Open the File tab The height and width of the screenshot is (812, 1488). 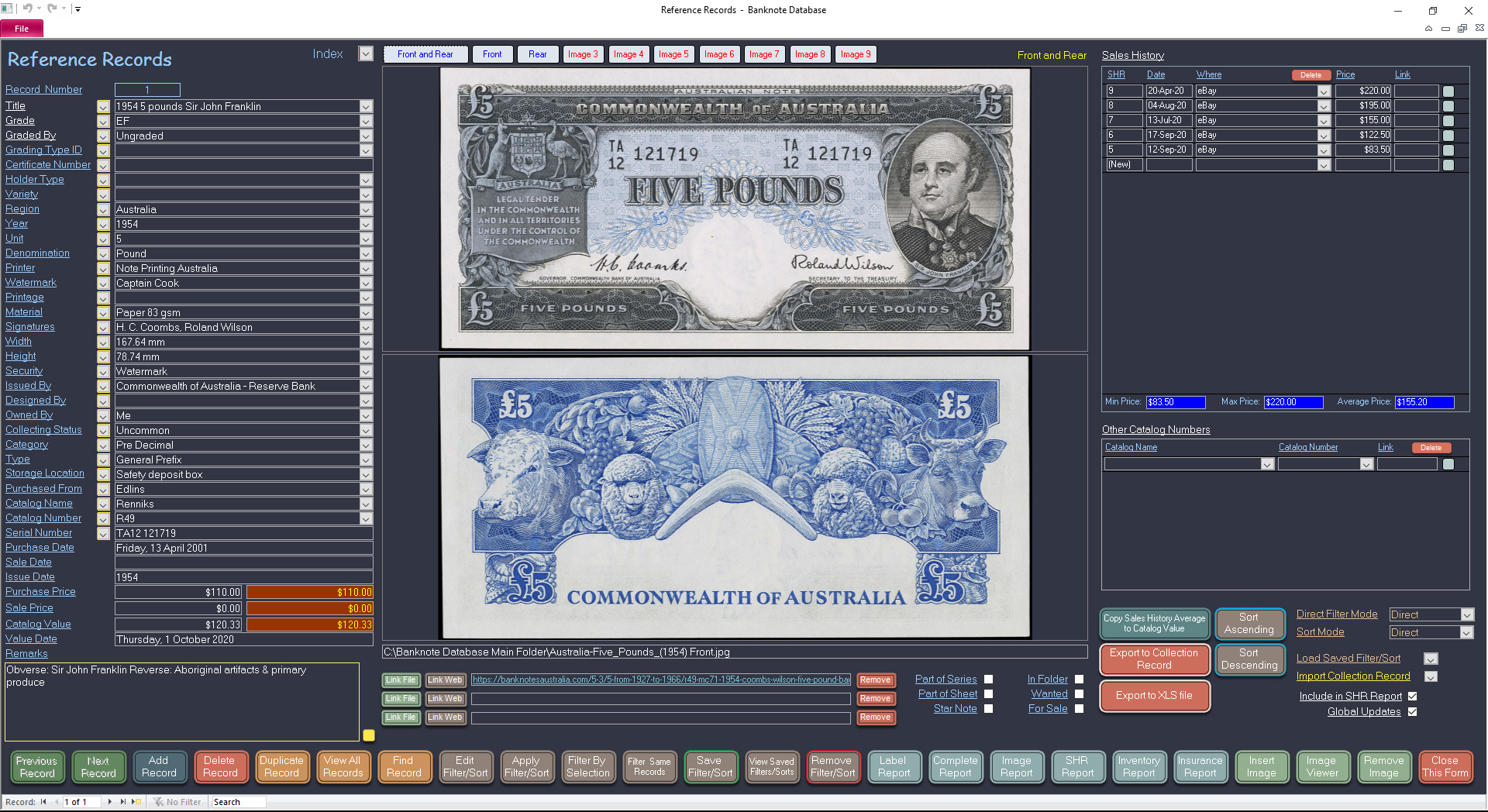(x=22, y=29)
